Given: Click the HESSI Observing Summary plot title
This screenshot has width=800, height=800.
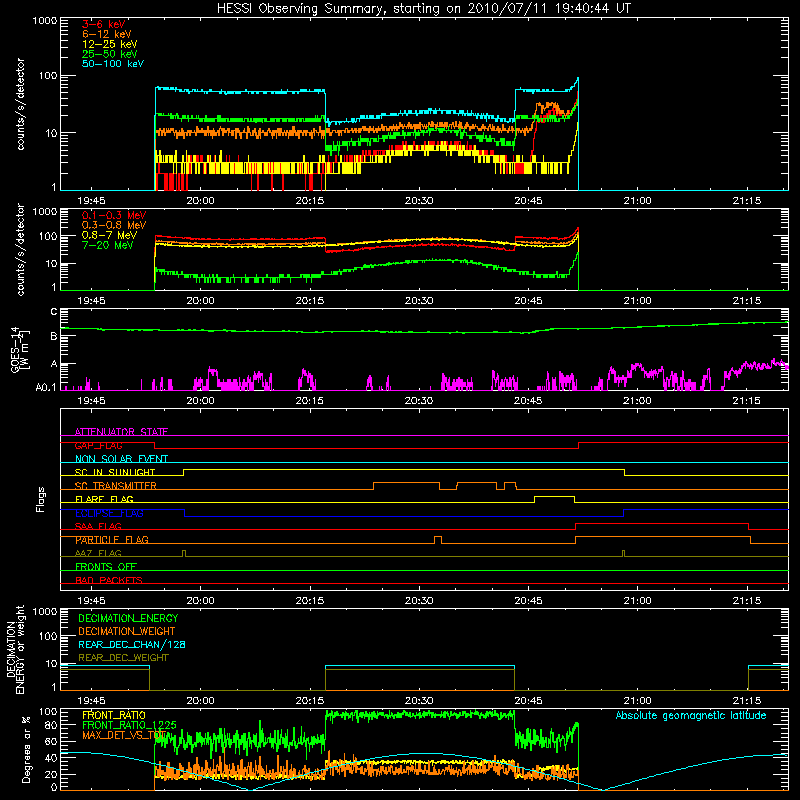Looking at the screenshot, I should (x=424, y=8).
